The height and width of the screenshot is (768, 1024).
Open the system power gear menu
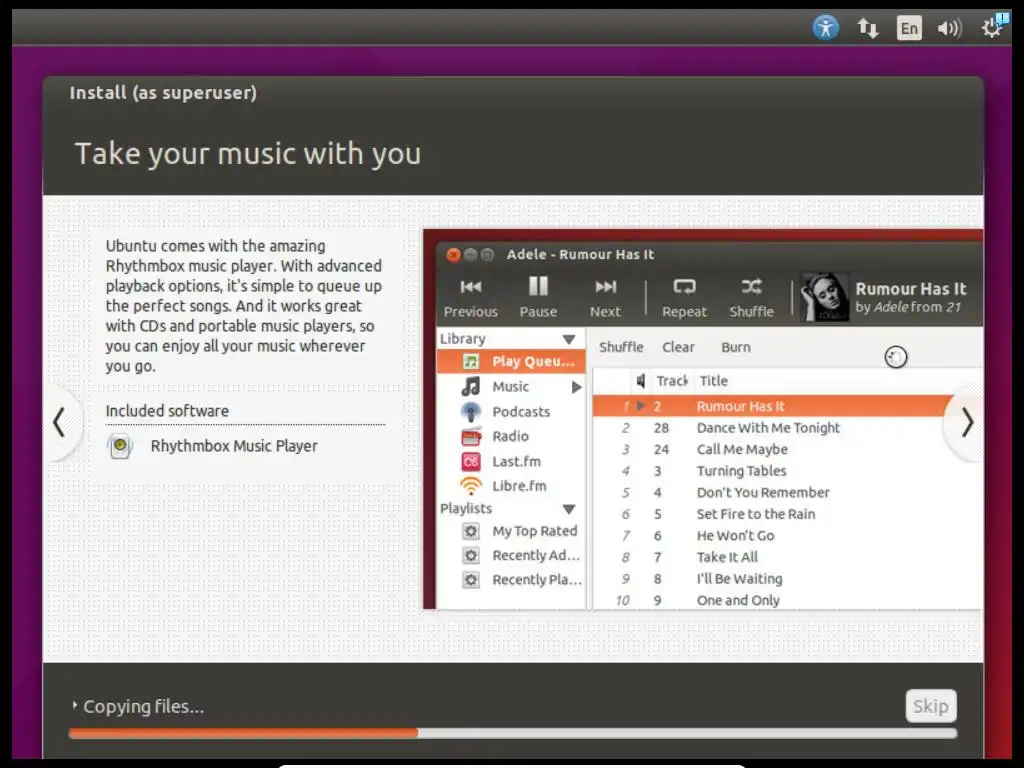[x=993, y=27]
